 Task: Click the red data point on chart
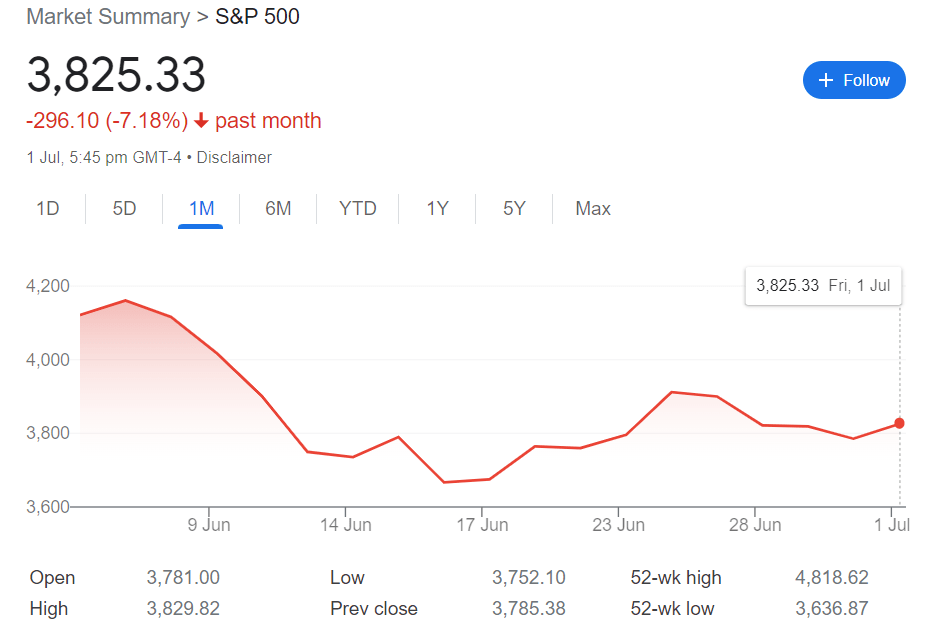pyautogui.click(x=899, y=423)
